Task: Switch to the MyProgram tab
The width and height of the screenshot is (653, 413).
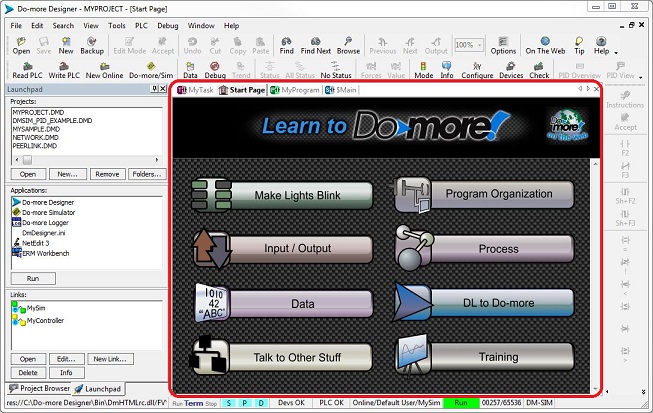Action: pyautogui.click(x=294, y=91)
